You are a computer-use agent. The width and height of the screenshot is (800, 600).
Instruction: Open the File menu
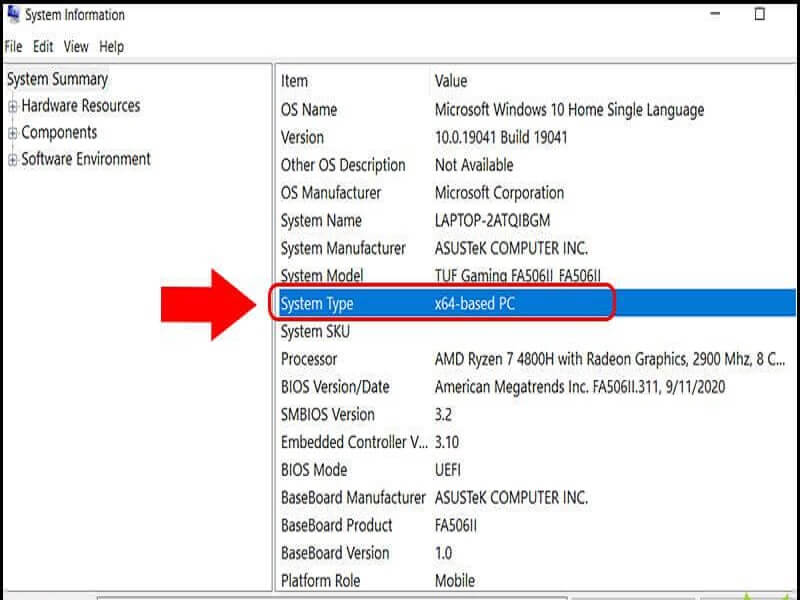click(x=13, y=46)
